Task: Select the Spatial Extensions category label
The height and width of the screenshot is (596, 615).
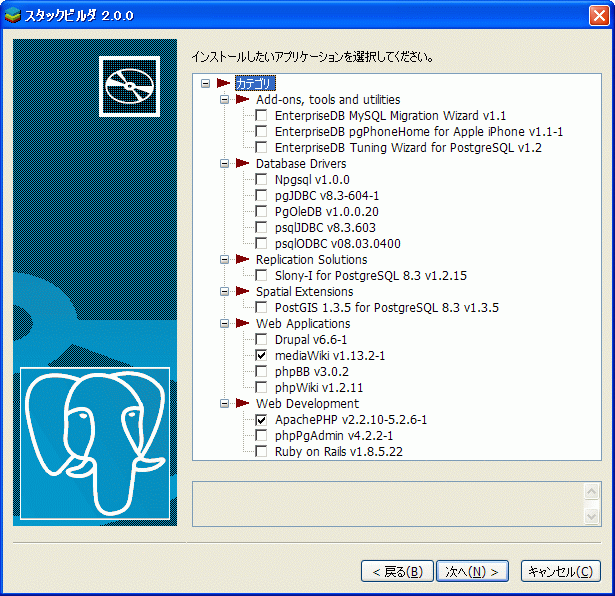Action: coord(304,292)
